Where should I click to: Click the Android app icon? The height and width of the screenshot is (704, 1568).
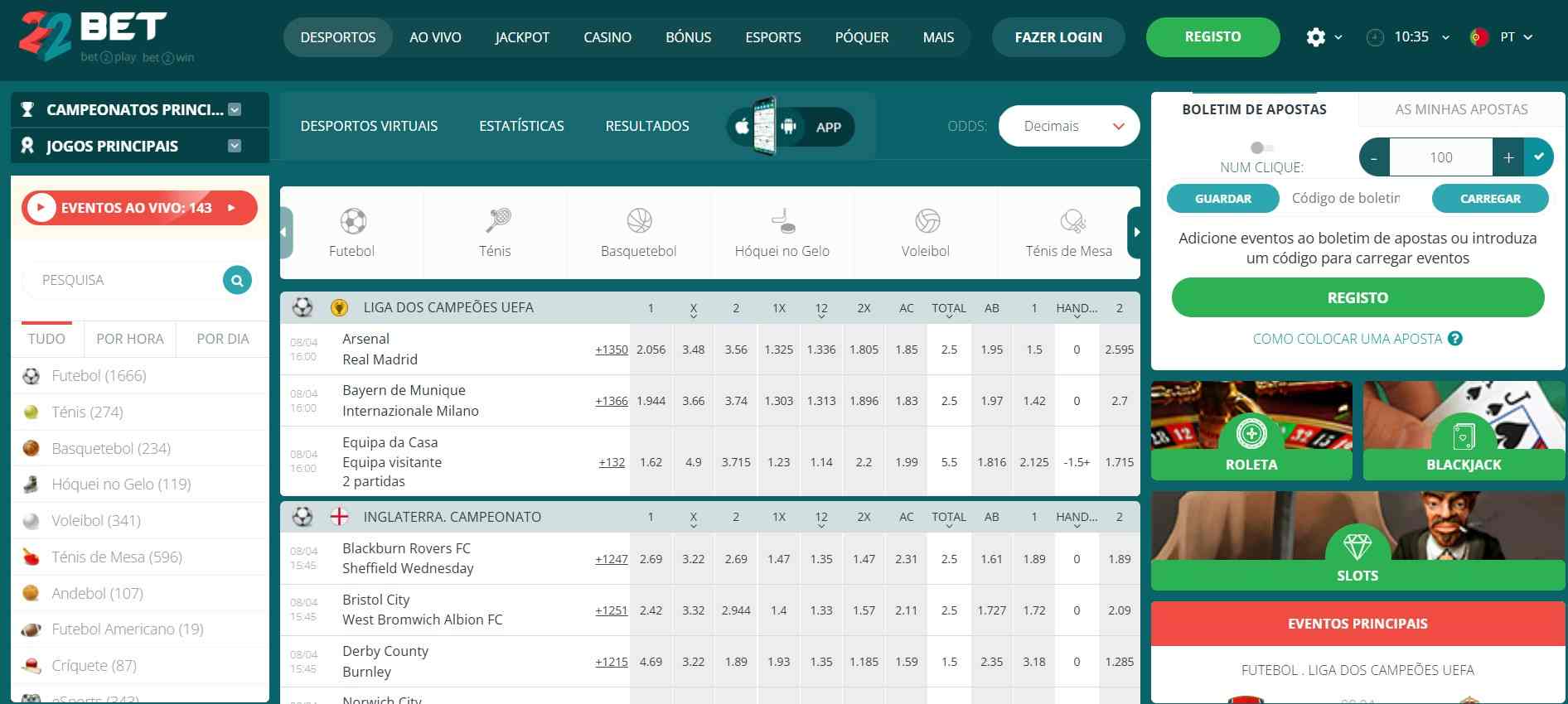pos(789,127)
